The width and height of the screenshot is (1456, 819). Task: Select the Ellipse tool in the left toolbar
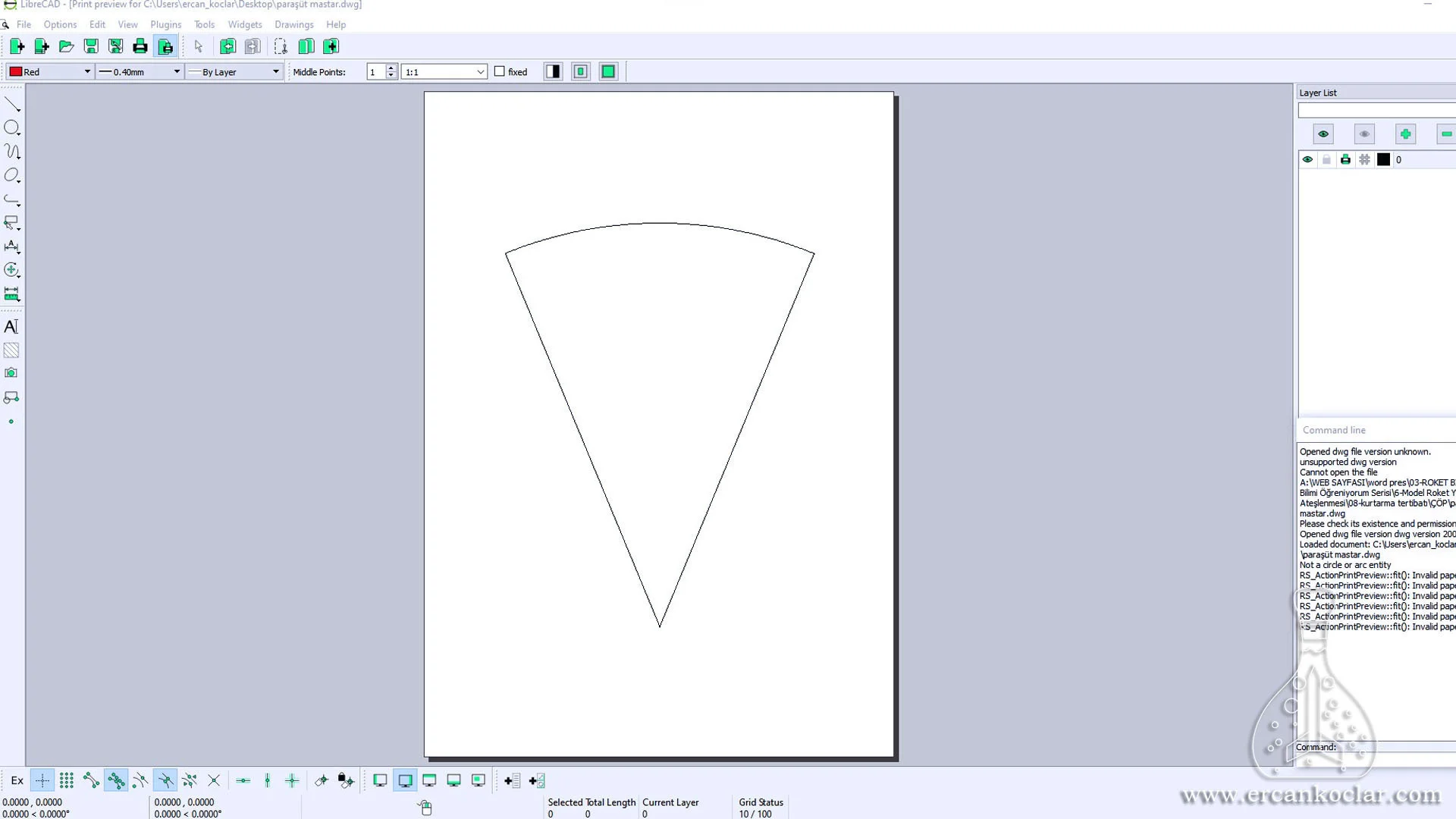click(12, 175)
